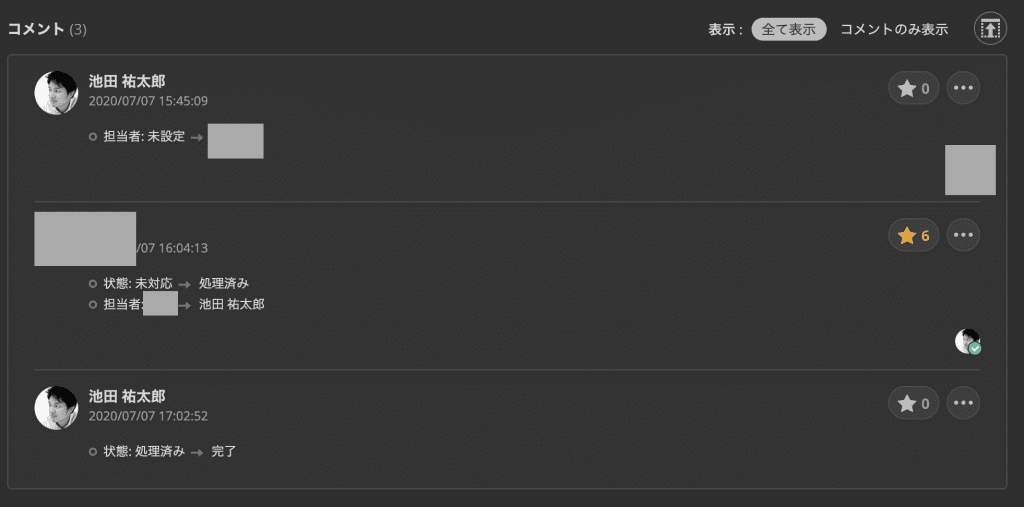Open the 2020/07/07 17:02:52 timestamp link
The height and width of the screenshot is (507, 1024).
click(x=148, y=416)
